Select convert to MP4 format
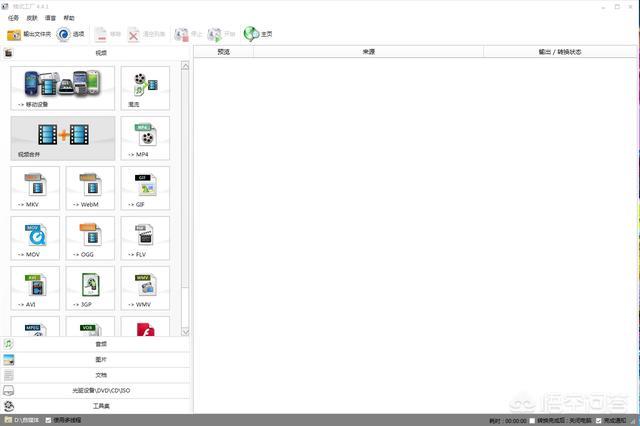The width and height of the screenshot is (640, 426). 145,137
